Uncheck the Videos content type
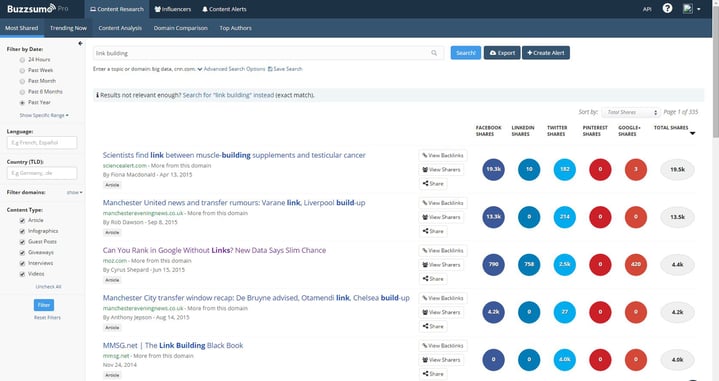Screen dimensions: 719x381 22,274
